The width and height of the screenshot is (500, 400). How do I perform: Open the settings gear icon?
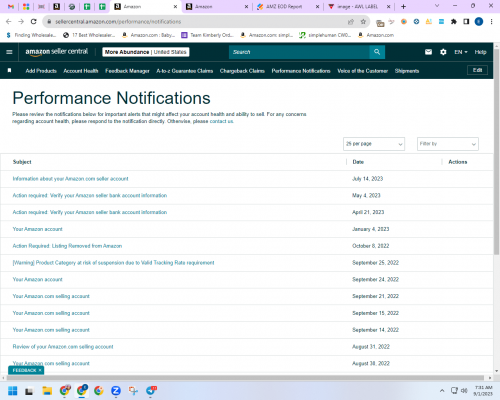443,52
